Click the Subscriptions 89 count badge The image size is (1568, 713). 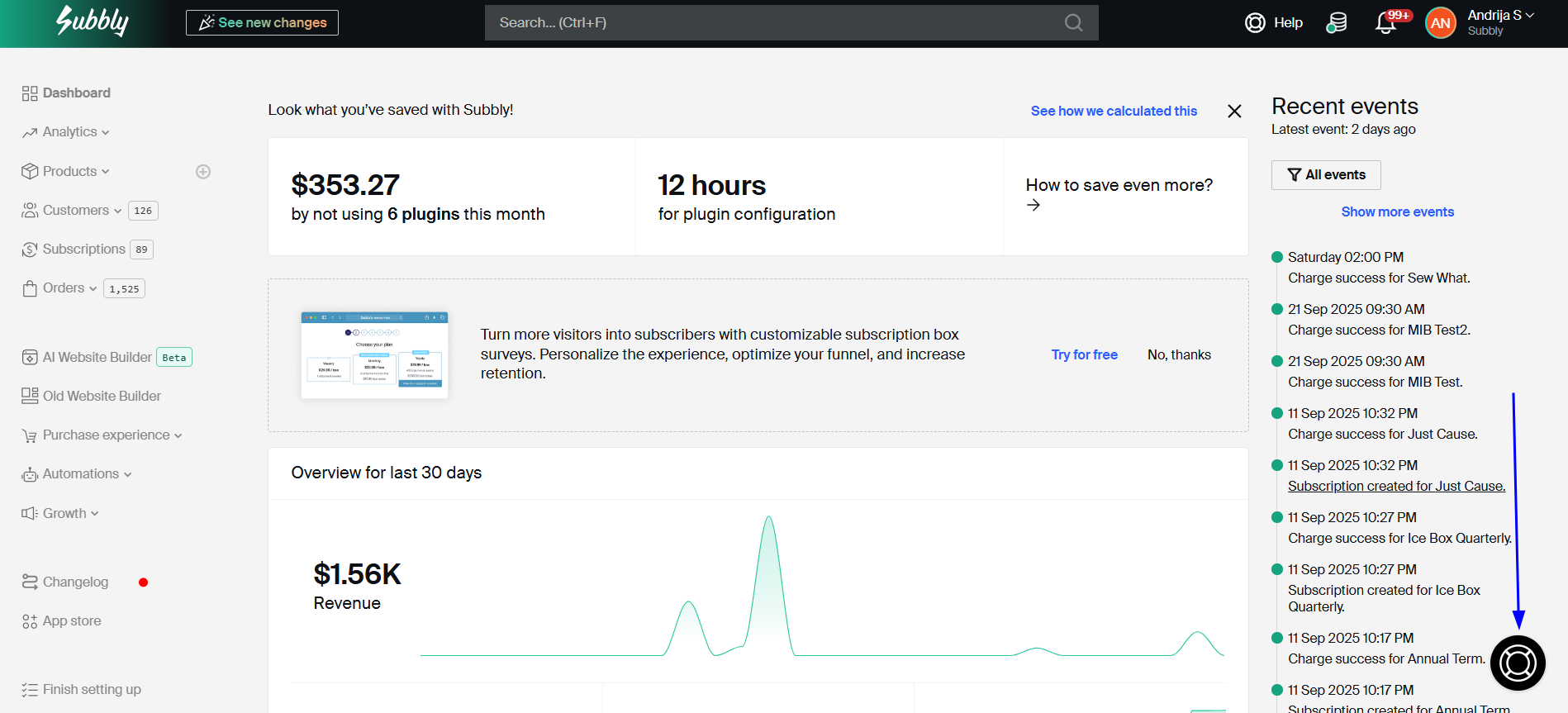click(x=142, y=250)
